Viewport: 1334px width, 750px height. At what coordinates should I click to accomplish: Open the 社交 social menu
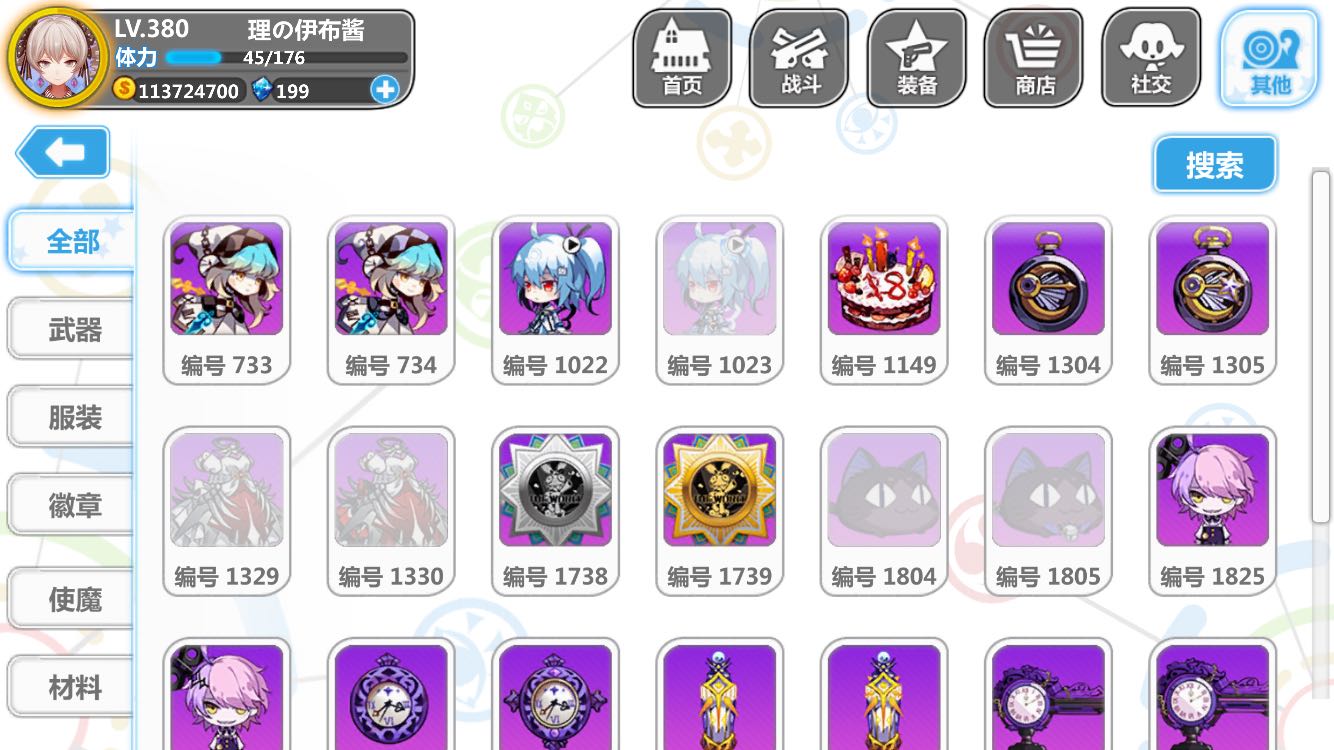pyautogui.click(x=1151, y=58)
